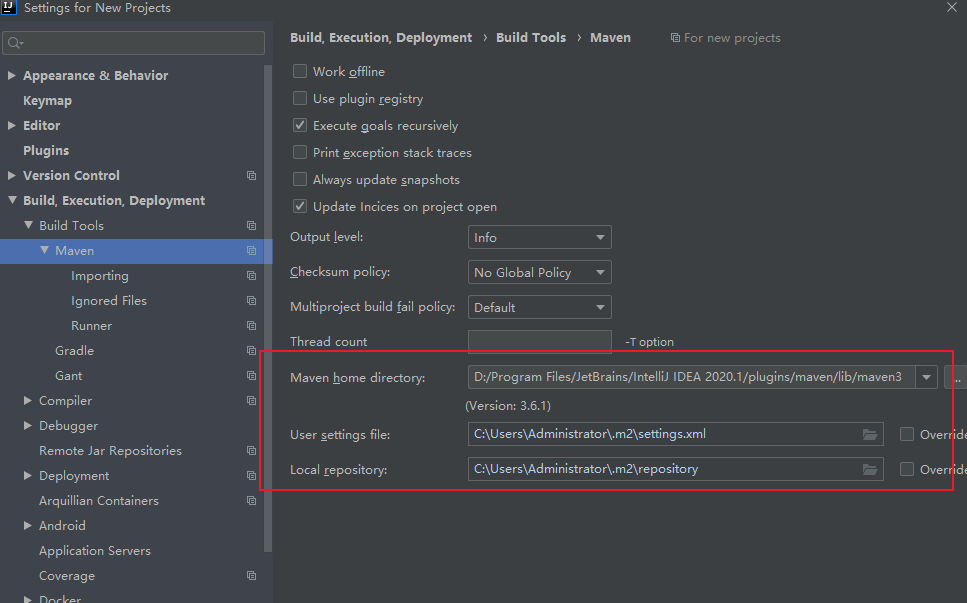Select Importing under Maven settings
This screenshot has width=967, height=603.
click(99, 276)
